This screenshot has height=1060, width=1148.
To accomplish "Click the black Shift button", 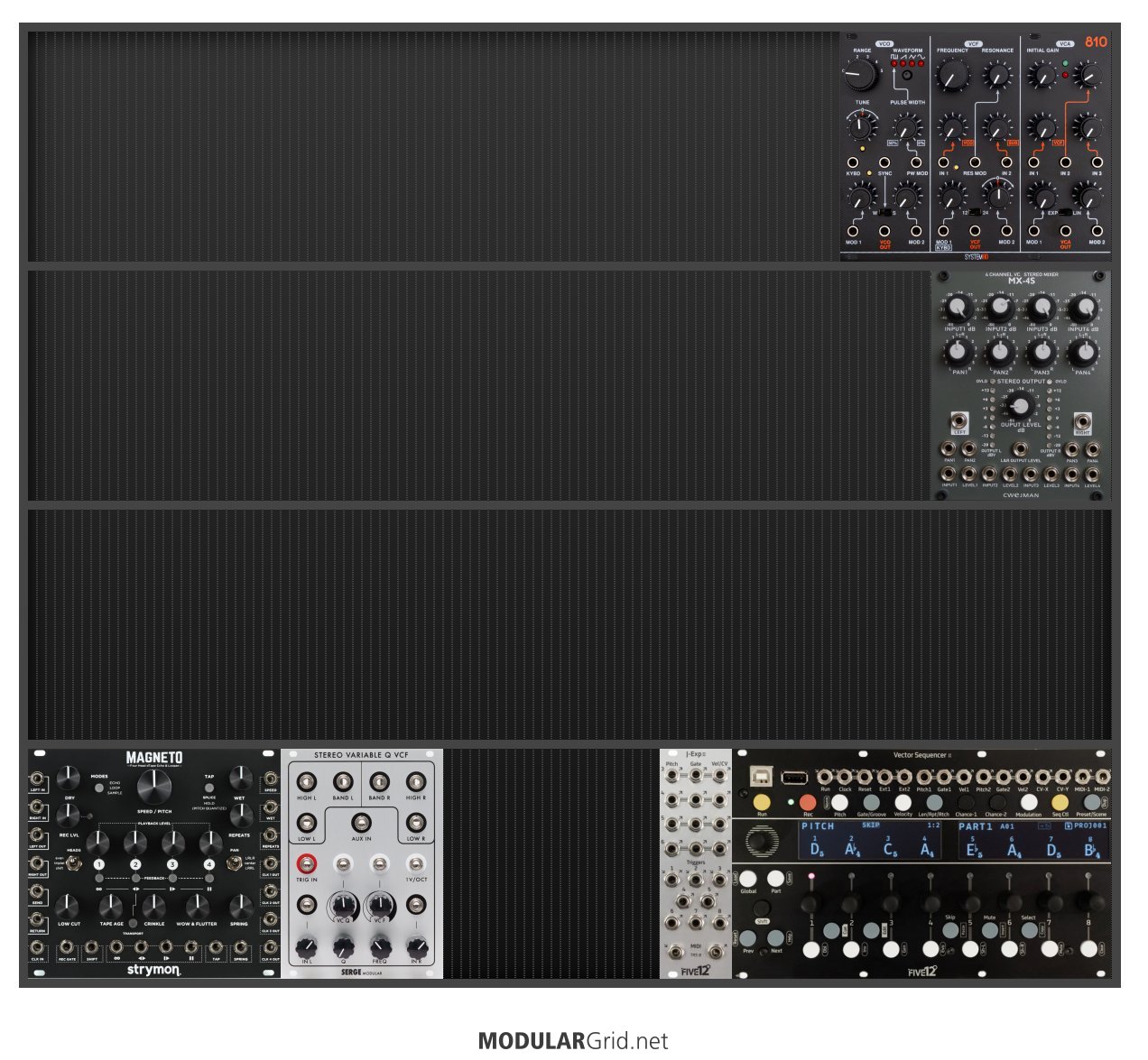I will 762,908.
